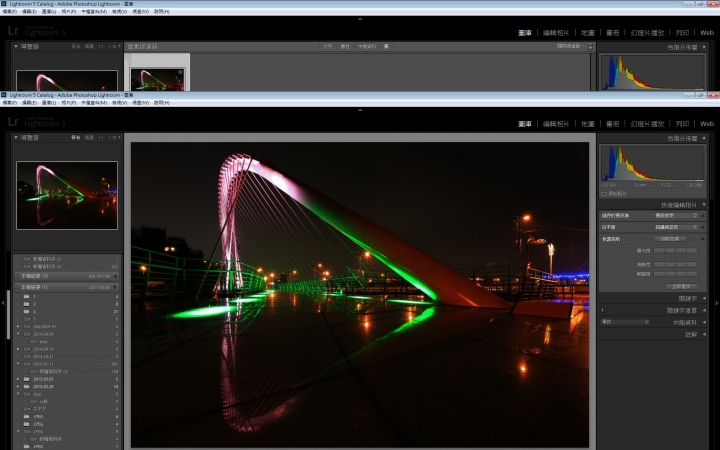Viewport: 720px width, 450px height.
Task: Click the f/22 readout below histogram
Action: [666, 185]
